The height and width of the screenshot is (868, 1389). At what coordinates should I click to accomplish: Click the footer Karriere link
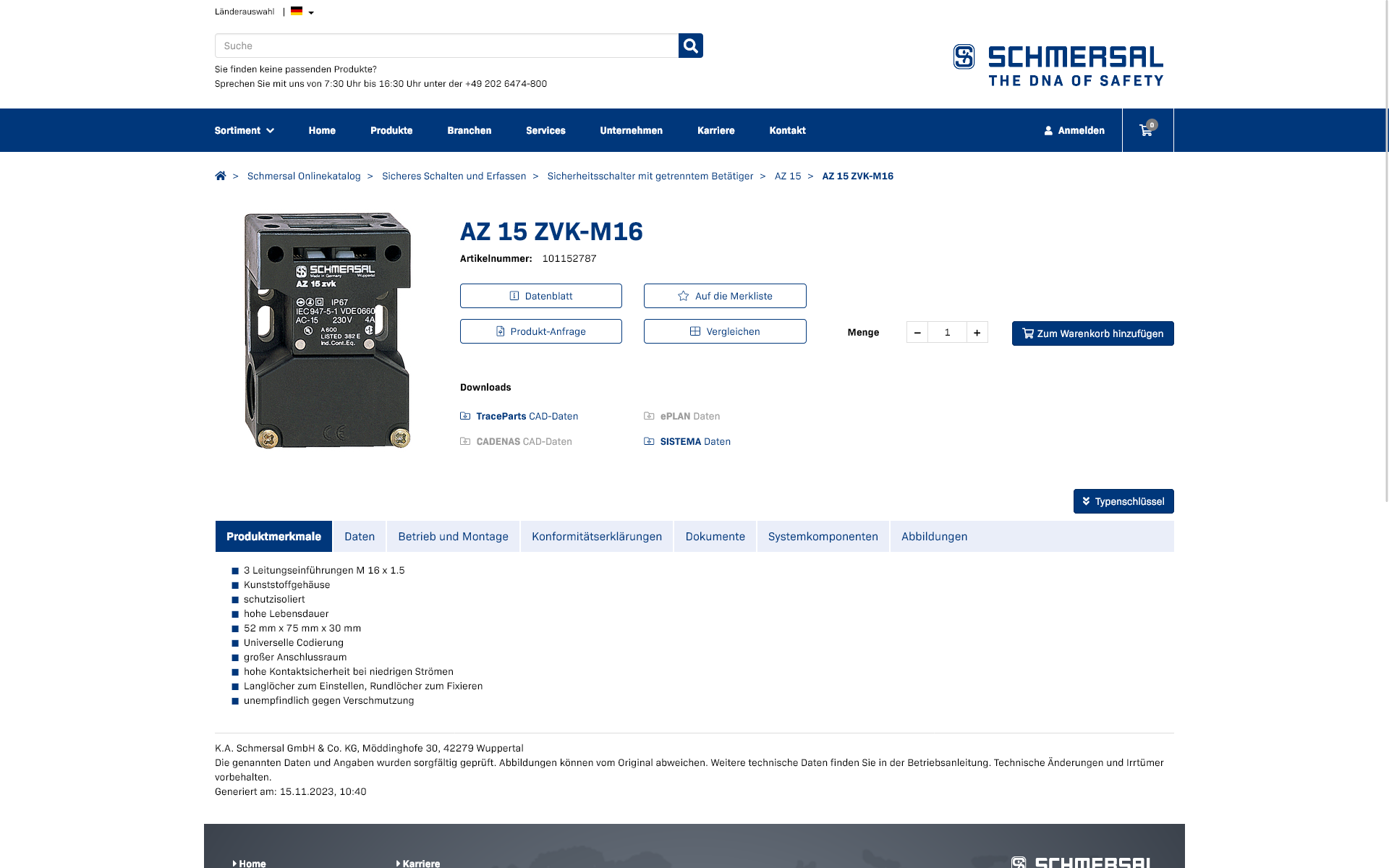pos(418,863)
